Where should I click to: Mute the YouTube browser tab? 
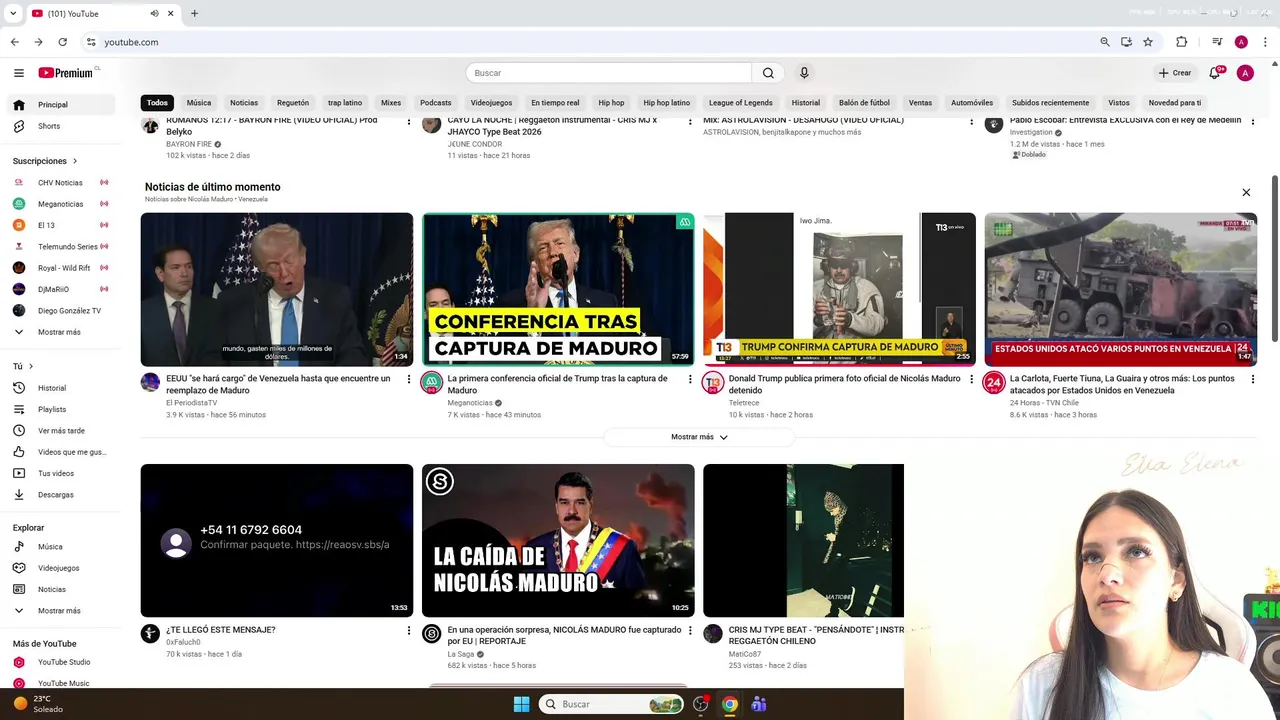coord(154,13)
